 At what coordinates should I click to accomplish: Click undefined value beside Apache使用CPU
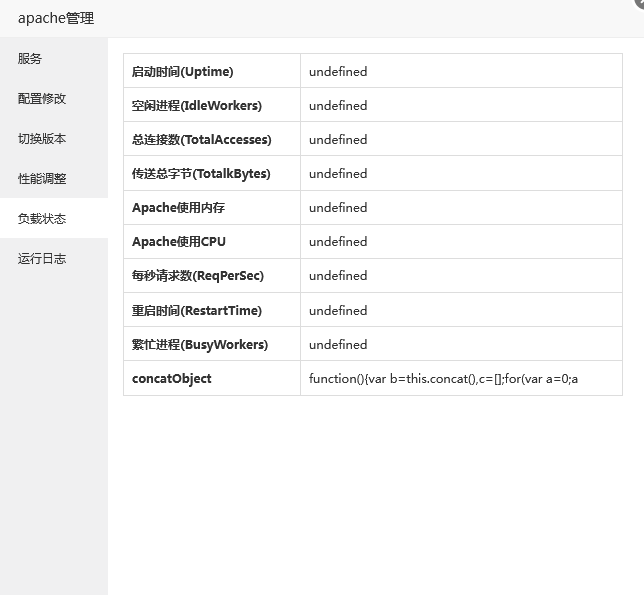click(338, 242)
